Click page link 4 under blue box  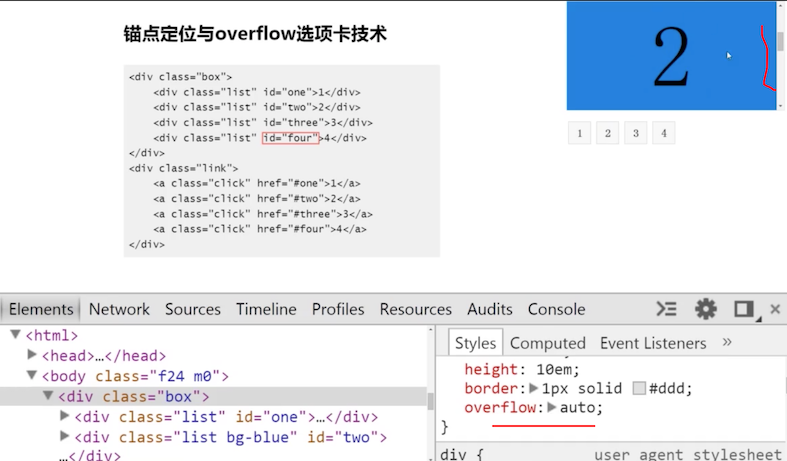coord(664,133)
